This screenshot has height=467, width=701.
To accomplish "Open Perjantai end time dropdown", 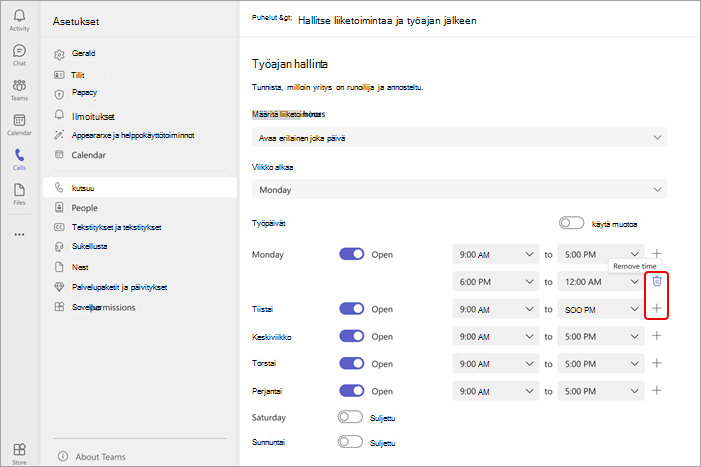I will point(601,391).
